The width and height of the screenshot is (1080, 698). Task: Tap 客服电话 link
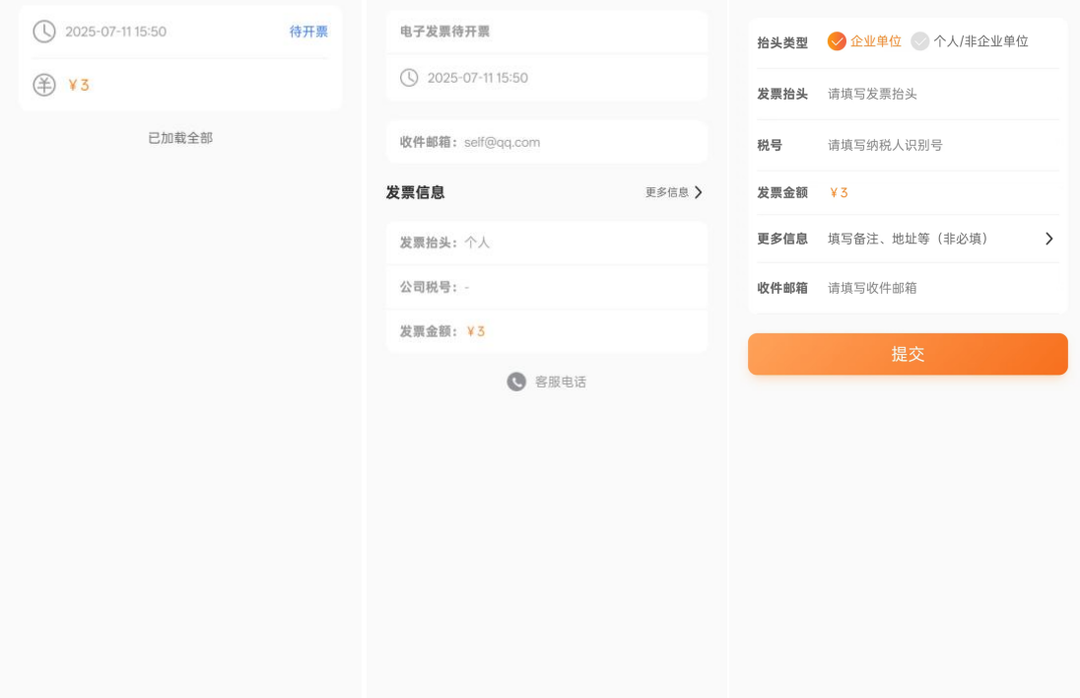click(x=561, y=382)
